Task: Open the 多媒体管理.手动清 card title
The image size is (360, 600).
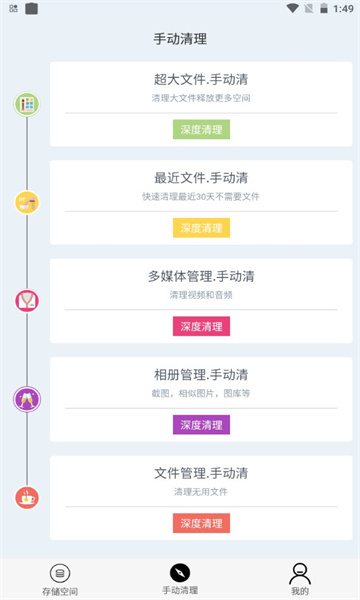Action: pyautogui.click(x=201, y=276)
